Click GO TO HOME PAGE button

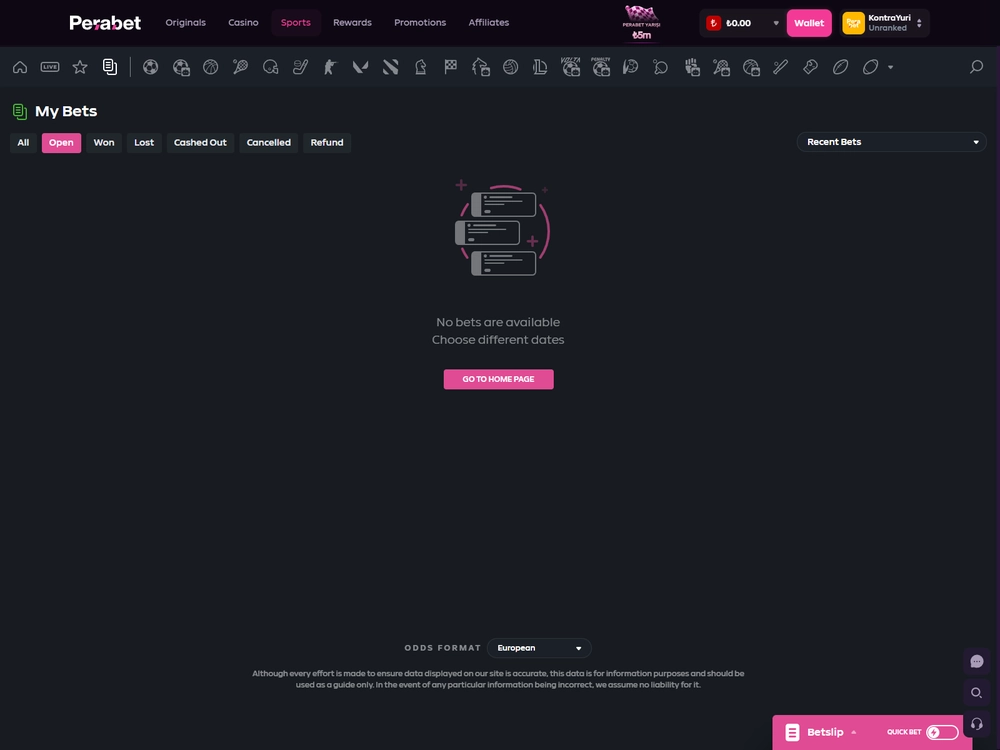pyautogui.click(x=499, y=379)
